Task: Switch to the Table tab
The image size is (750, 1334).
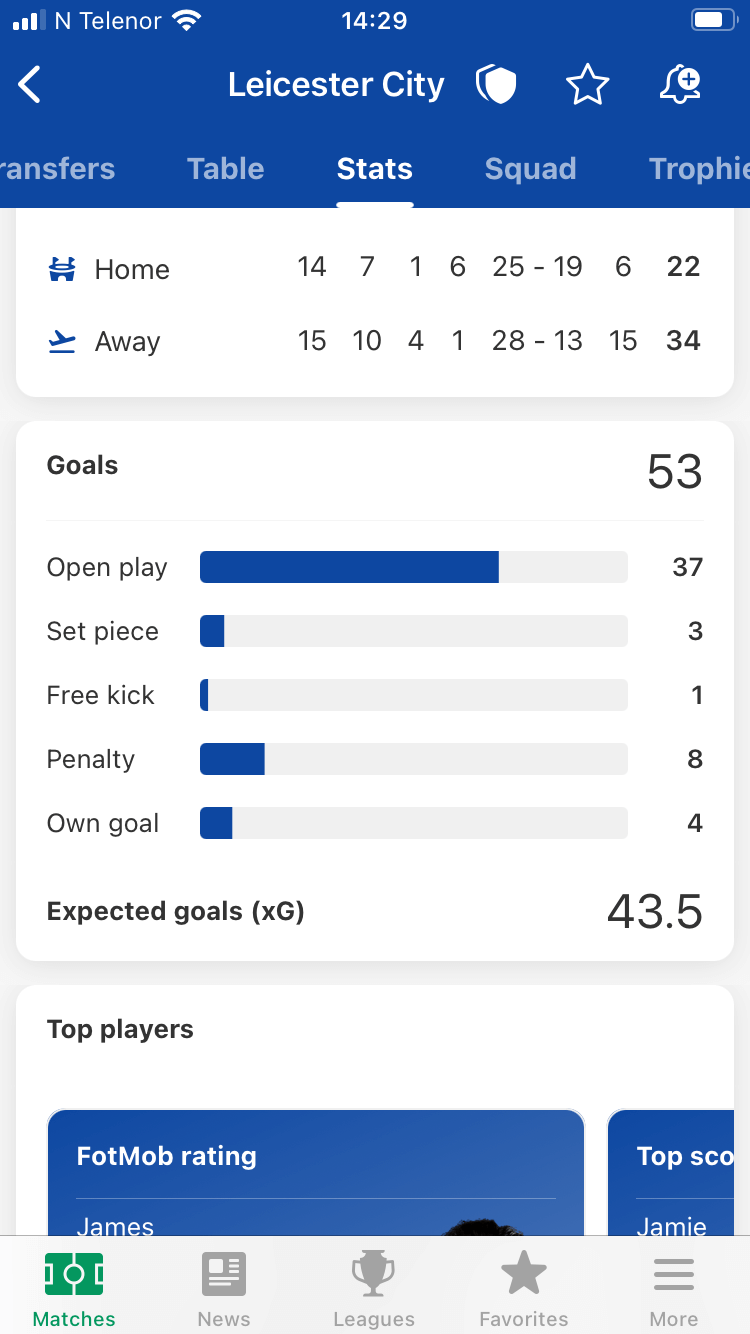Action: (x=225, y=169)
